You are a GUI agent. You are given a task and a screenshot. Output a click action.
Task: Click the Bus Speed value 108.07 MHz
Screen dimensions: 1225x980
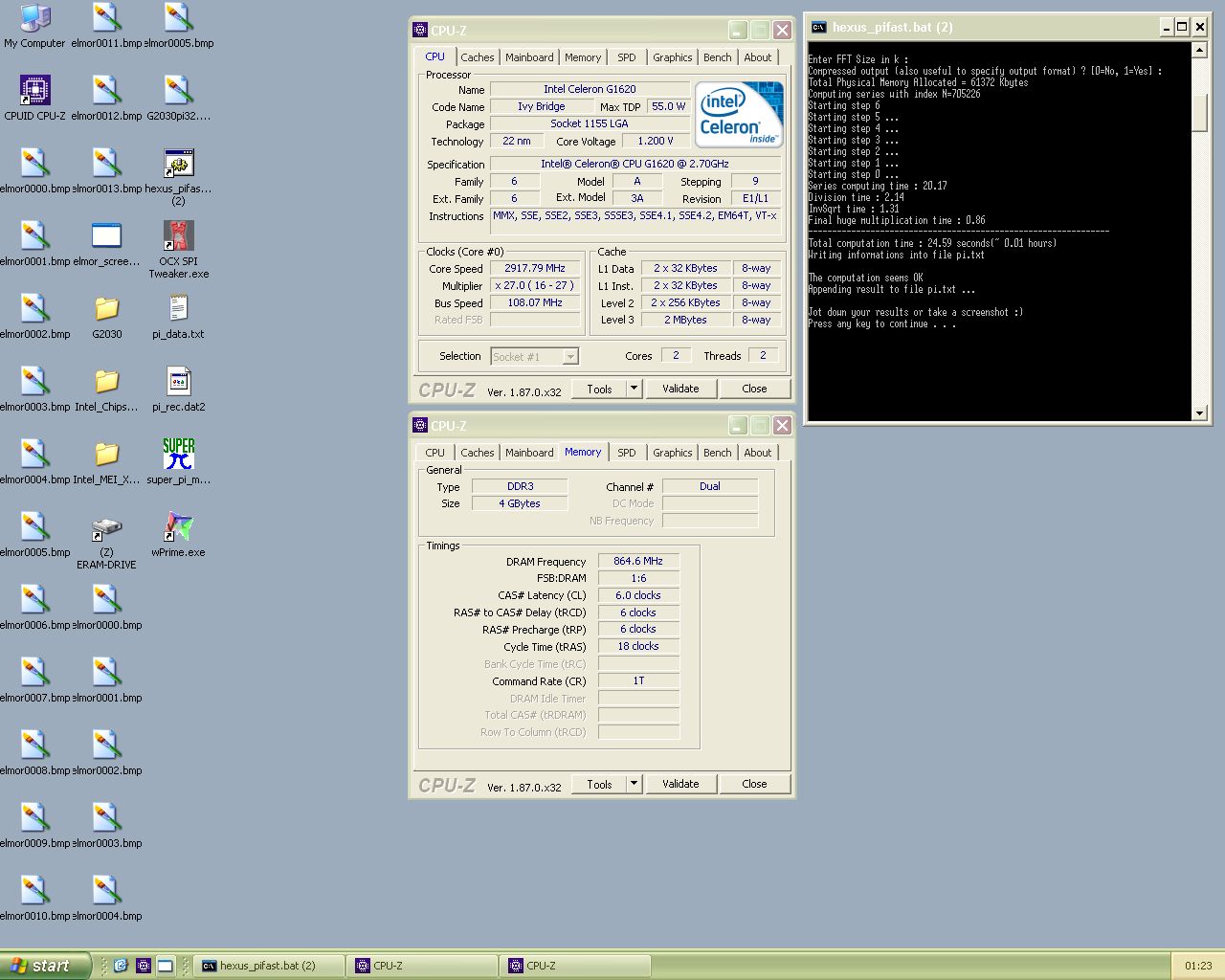[x=535, y=302]
